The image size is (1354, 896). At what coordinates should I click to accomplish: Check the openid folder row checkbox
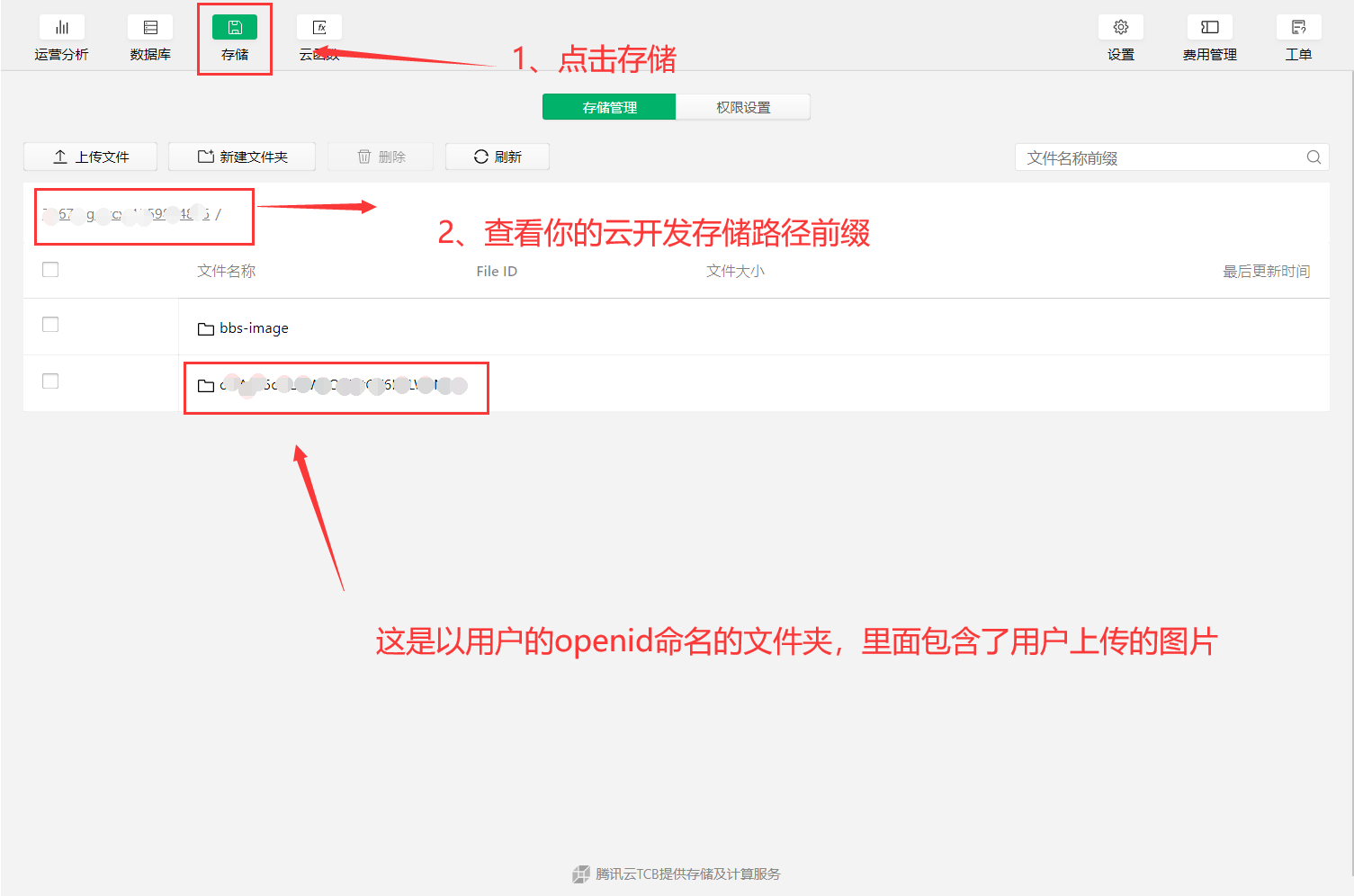click(50, 381)
